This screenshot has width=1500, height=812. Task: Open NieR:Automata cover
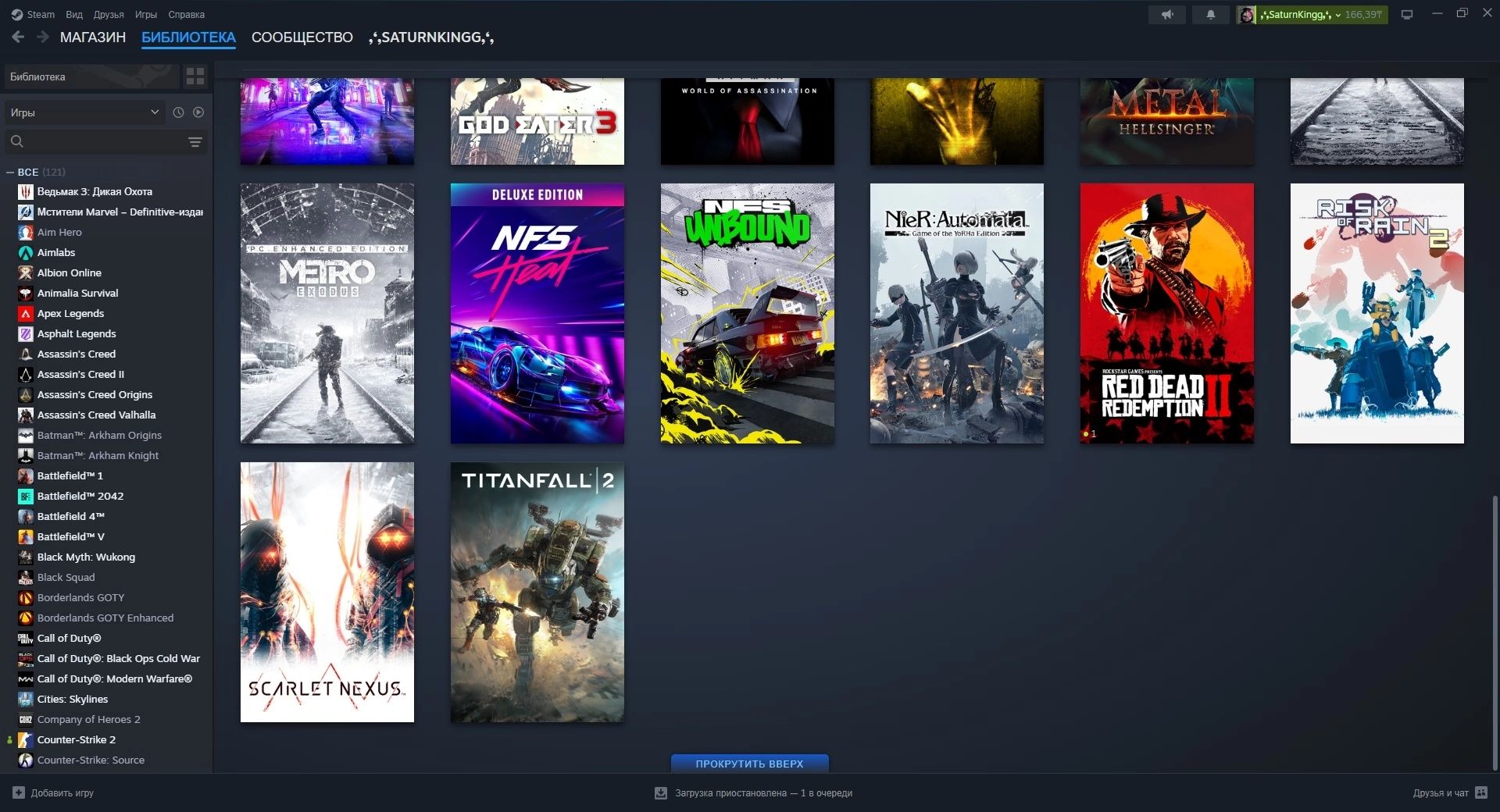pyautogui.click(x=957, y=313)
